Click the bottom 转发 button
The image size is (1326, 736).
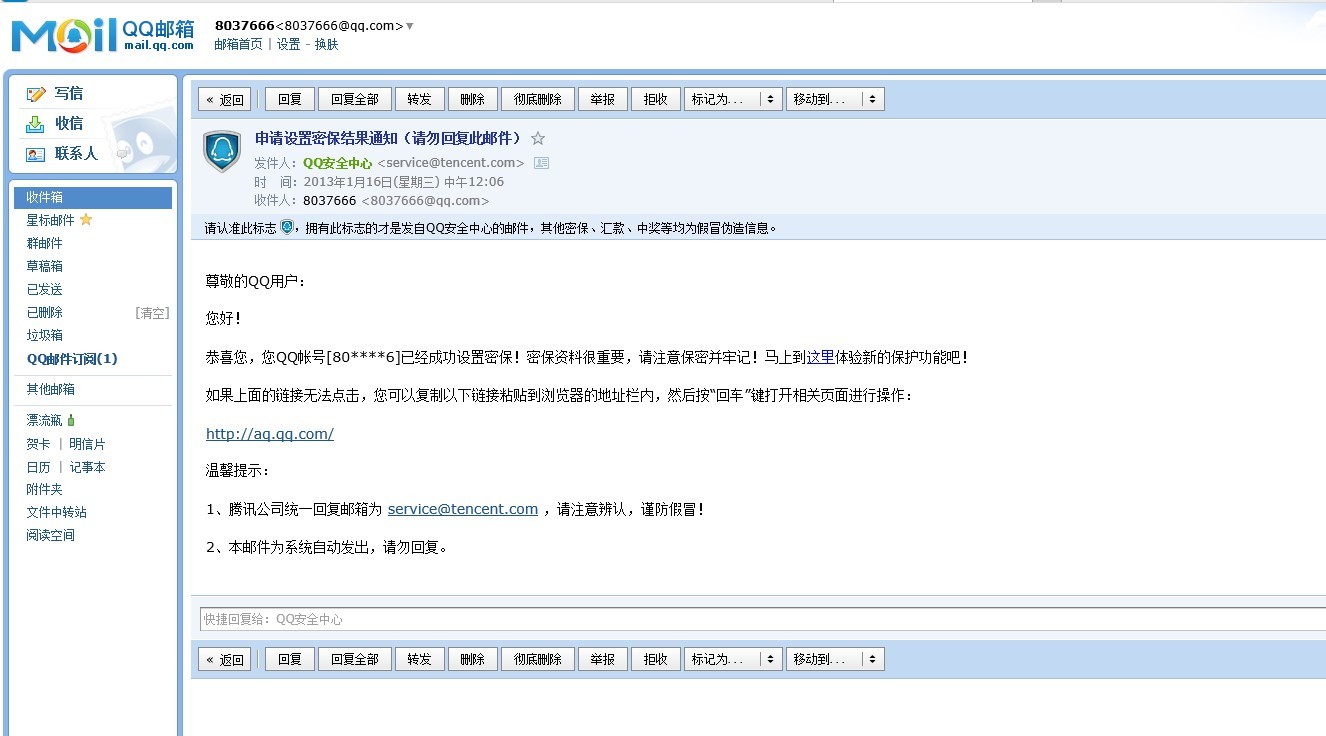[420, 659]
